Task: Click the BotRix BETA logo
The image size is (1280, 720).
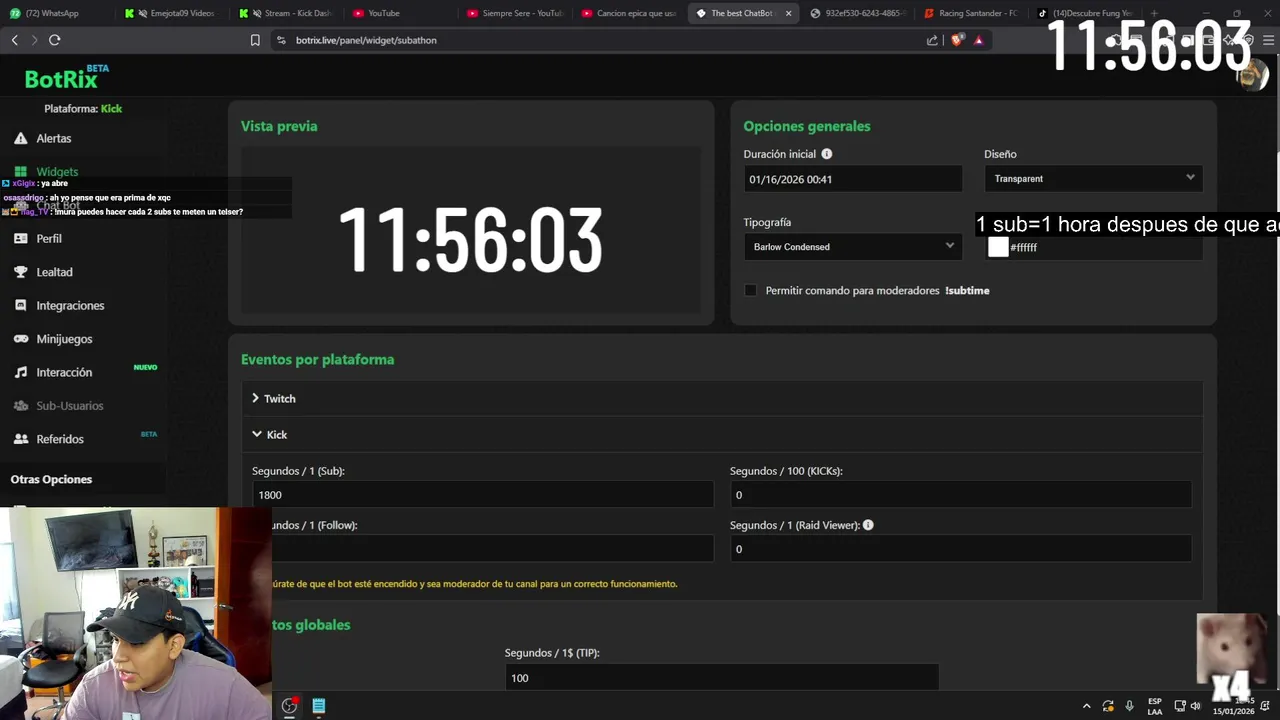Action: tap(66, 78)
